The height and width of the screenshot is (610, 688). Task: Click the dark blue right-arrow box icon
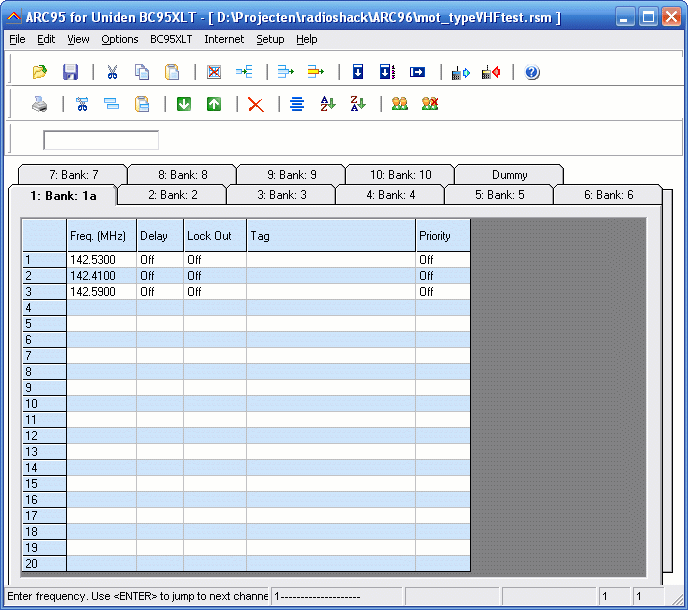(x=417, y=72)
